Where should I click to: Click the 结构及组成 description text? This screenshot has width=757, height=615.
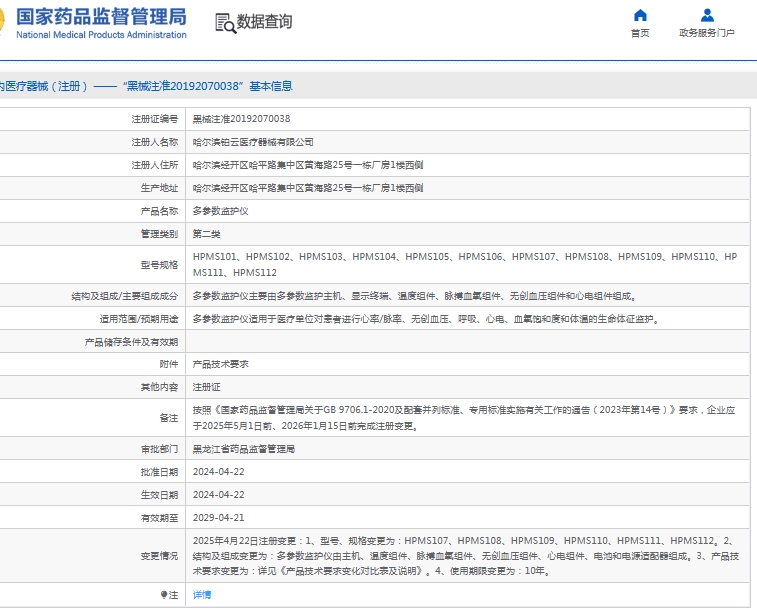pyautogui.click(x=415, y=296)
